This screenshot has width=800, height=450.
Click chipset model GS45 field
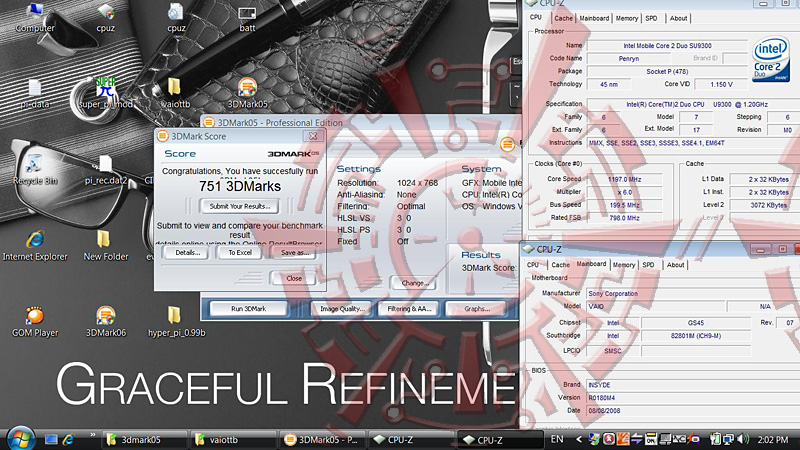[x=696, y=323]
